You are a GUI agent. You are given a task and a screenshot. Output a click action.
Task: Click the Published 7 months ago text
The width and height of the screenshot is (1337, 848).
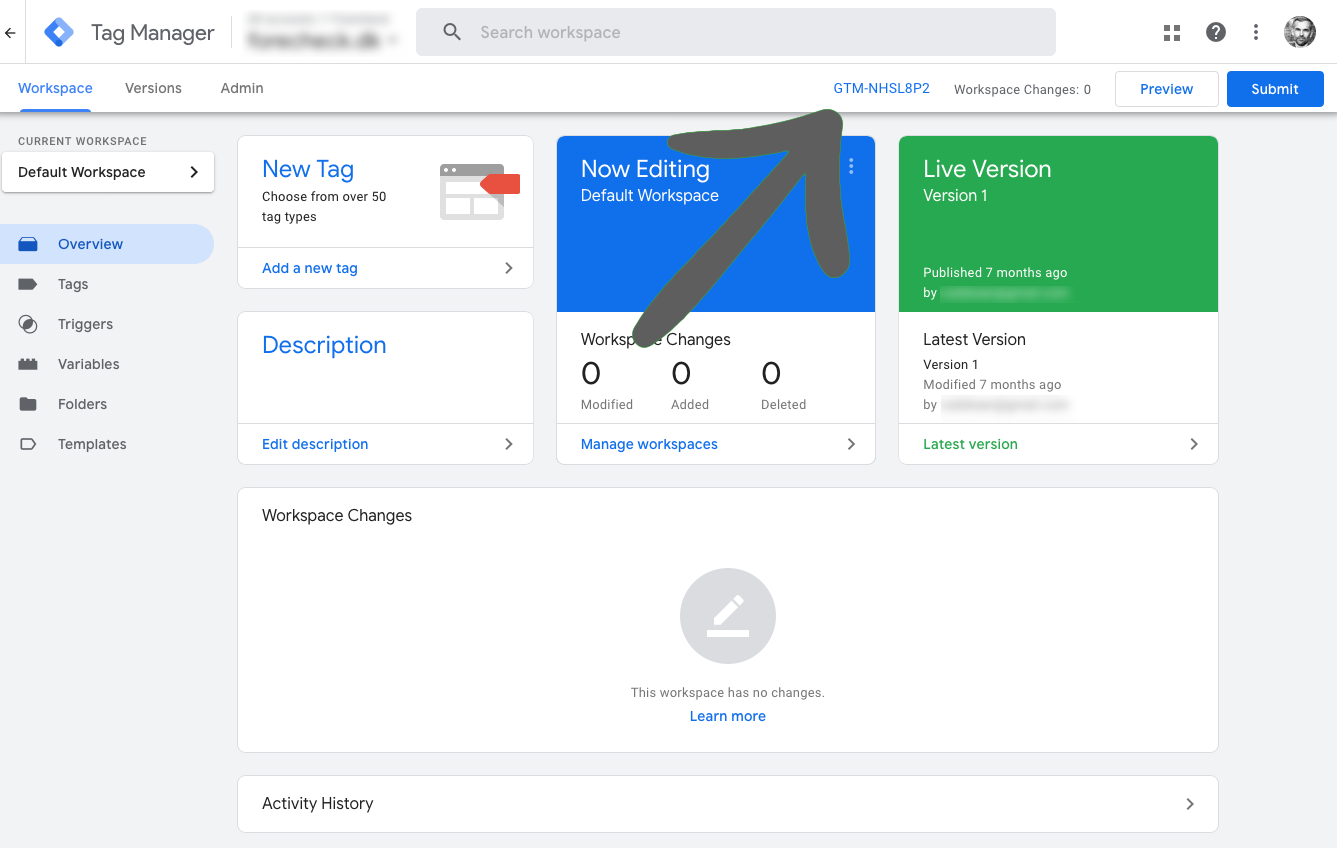[995, 272]
